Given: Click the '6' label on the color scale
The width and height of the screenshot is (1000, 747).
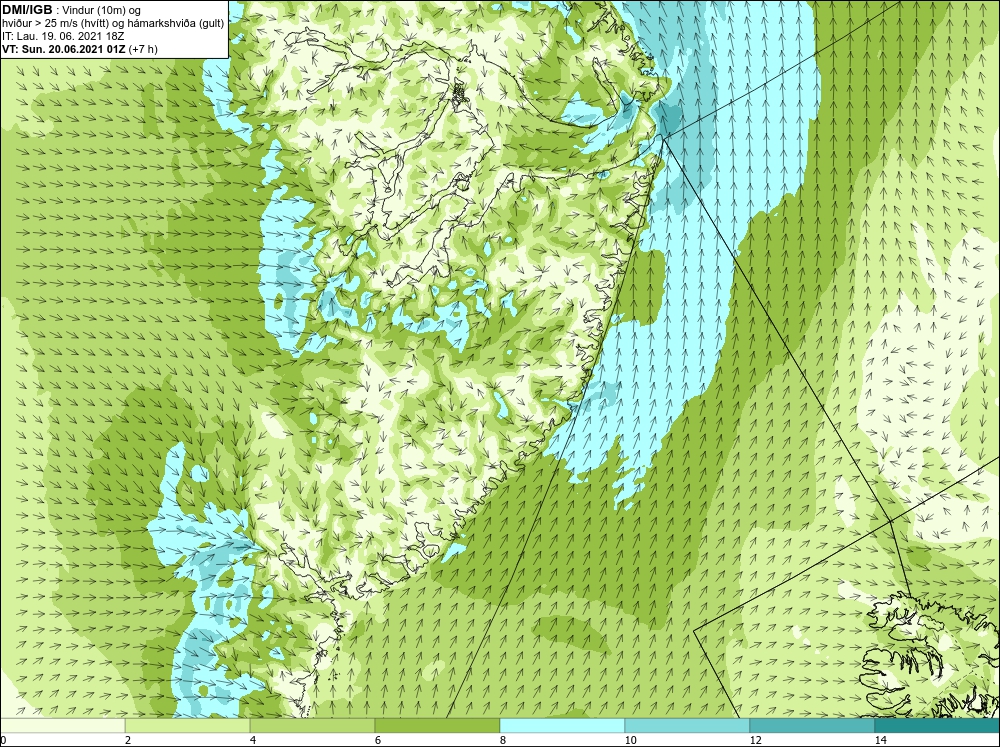Looking at the screenshot, I should point(378,740).
